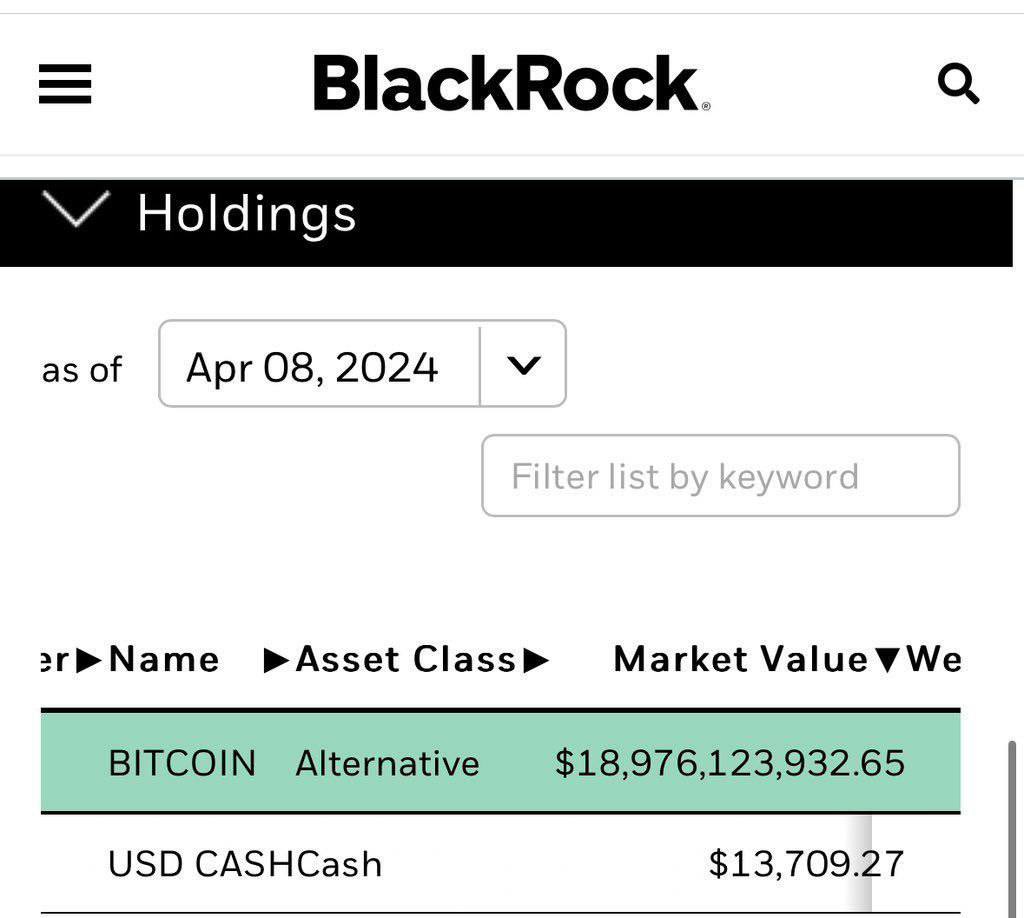This screenshot has height=918, width=1024.
Task: Sort by Asset Class column header
Action: click(406, 659)
